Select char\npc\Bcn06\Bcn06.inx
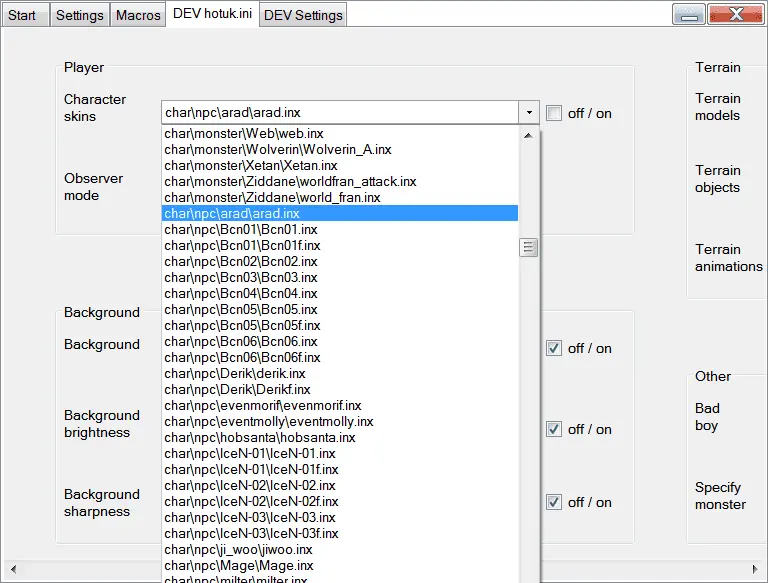Image resolution: width=768 pixels, height=583 pixels. tap(340, 341)
